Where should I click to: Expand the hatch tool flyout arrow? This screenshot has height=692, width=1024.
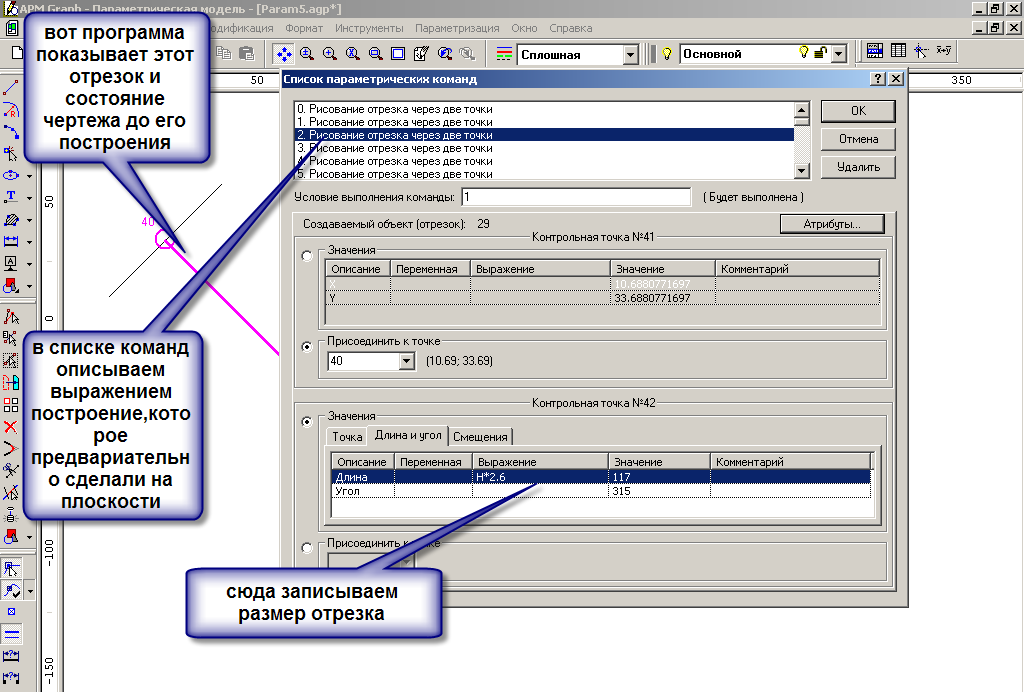point(29,221)
